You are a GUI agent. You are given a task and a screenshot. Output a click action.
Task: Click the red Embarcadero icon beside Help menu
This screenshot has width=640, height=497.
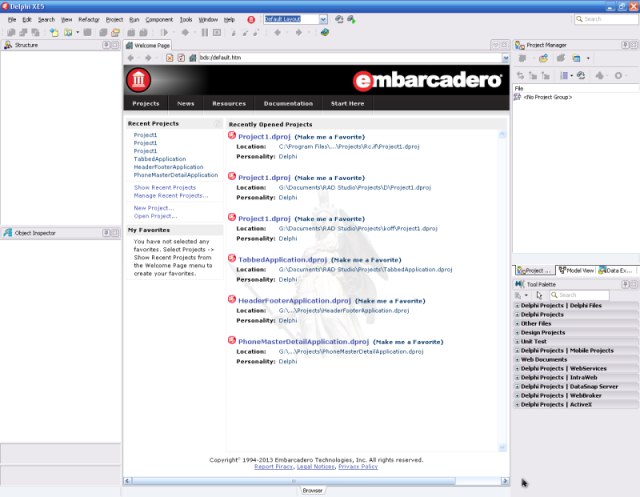(x=251, y=19)
